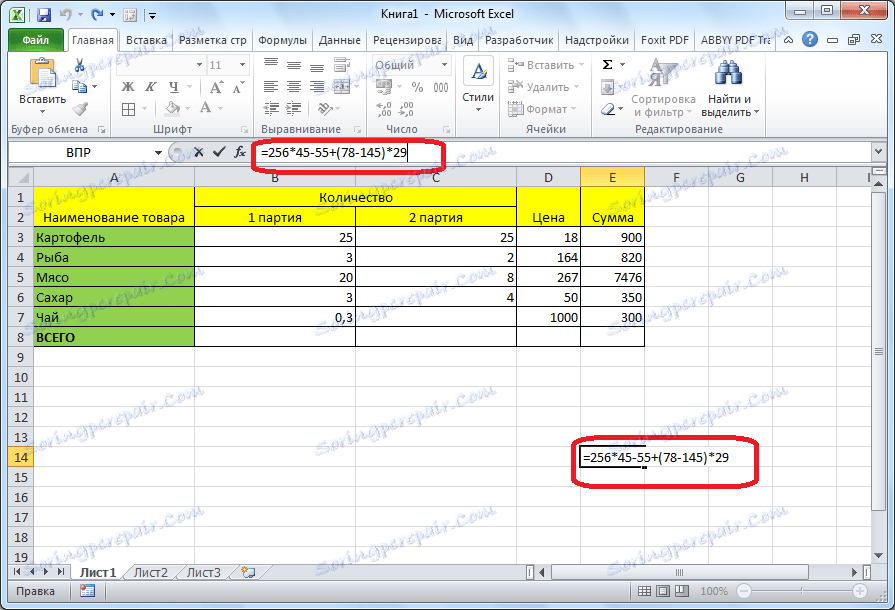Screen dimensions: 895x610
Task: Click the AutoSum Σ icon
Action: 607,65
